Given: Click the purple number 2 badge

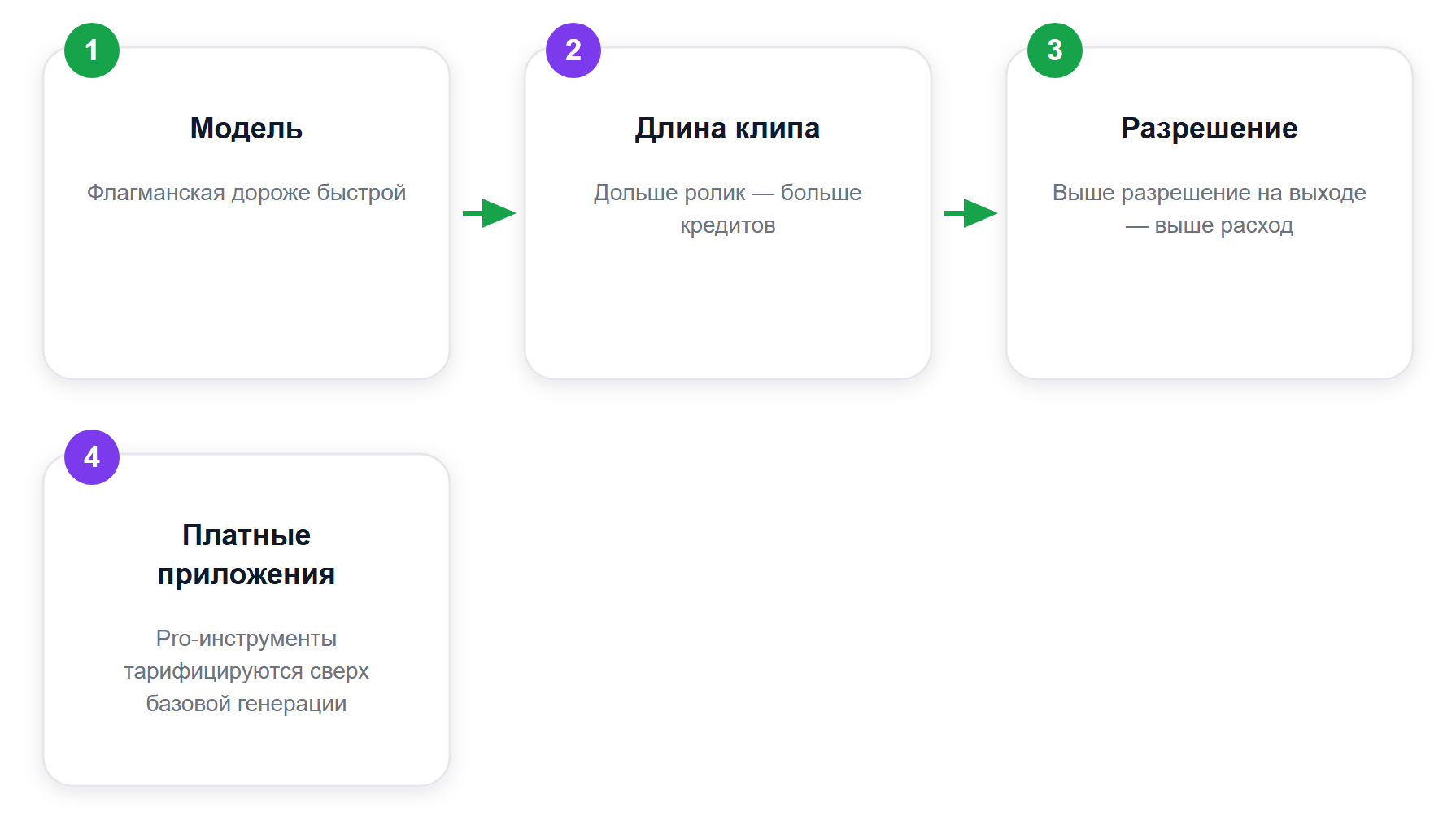Looking at the screenshot, I should (x=573, y=50).
